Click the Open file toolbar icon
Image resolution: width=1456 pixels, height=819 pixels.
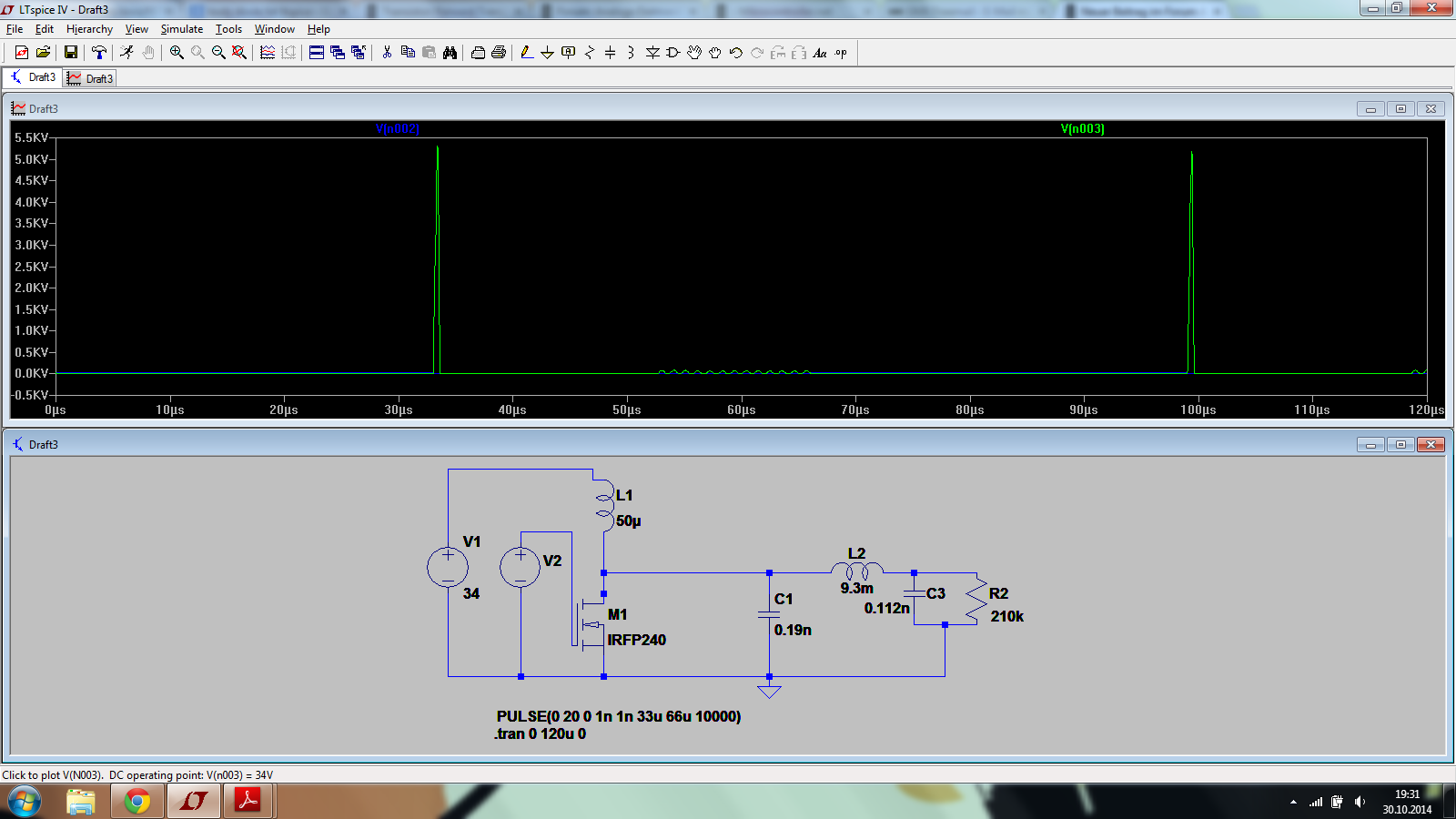[43, 53]
